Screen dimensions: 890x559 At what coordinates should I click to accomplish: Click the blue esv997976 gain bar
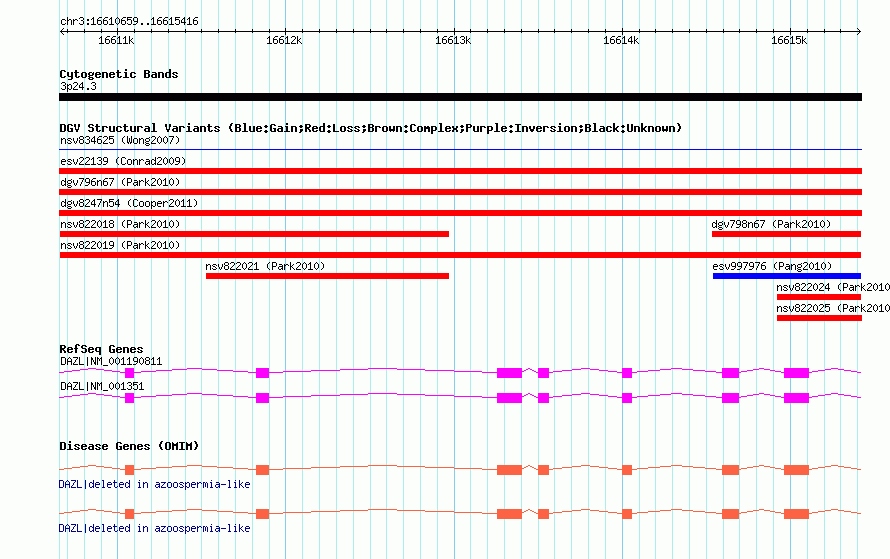click(787, 276)
